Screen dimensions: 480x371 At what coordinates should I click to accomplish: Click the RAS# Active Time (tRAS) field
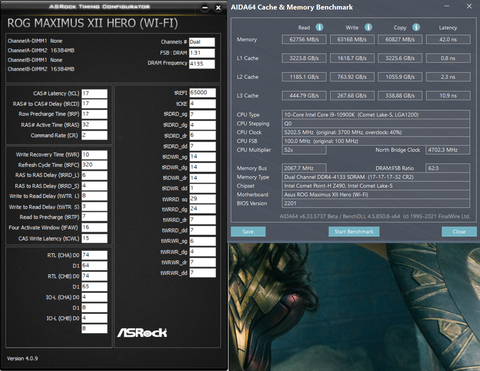(94, 125)
